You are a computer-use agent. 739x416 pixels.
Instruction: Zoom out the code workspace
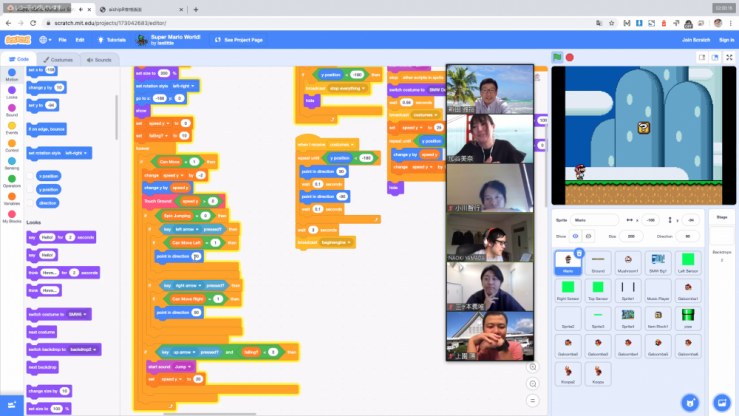[533, 384]
